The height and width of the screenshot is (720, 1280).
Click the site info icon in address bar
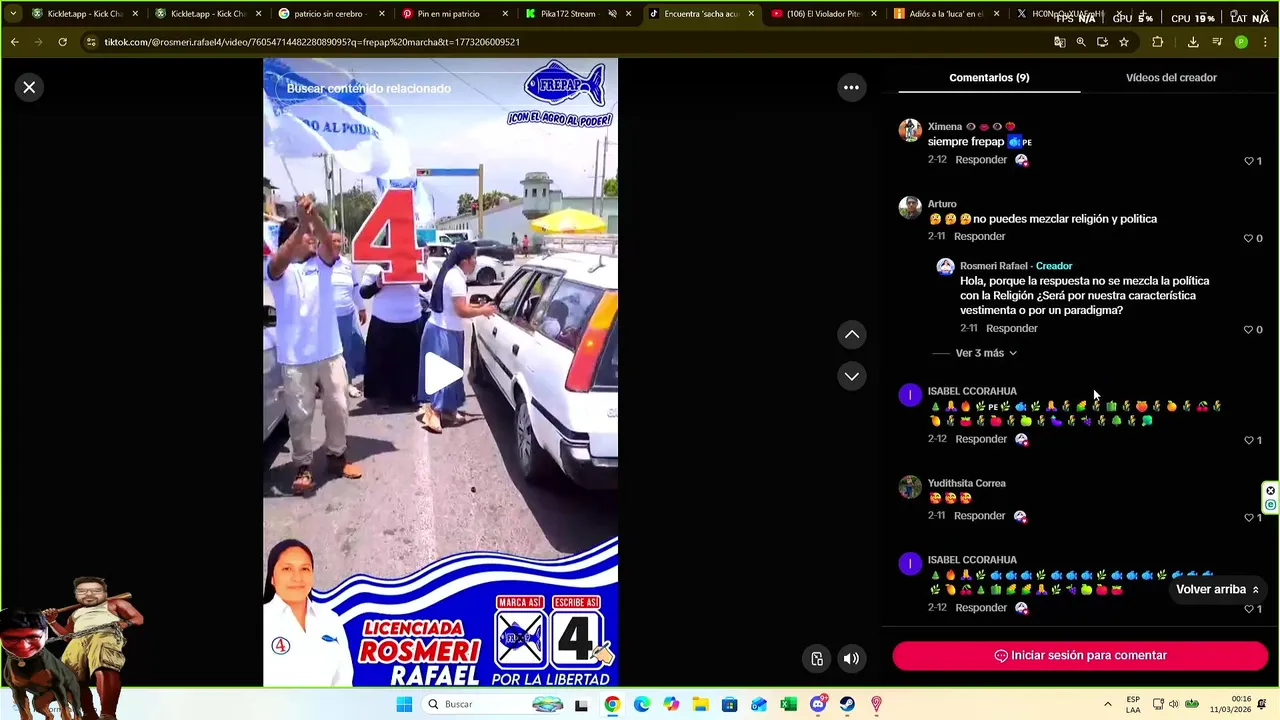click(91, 42)
